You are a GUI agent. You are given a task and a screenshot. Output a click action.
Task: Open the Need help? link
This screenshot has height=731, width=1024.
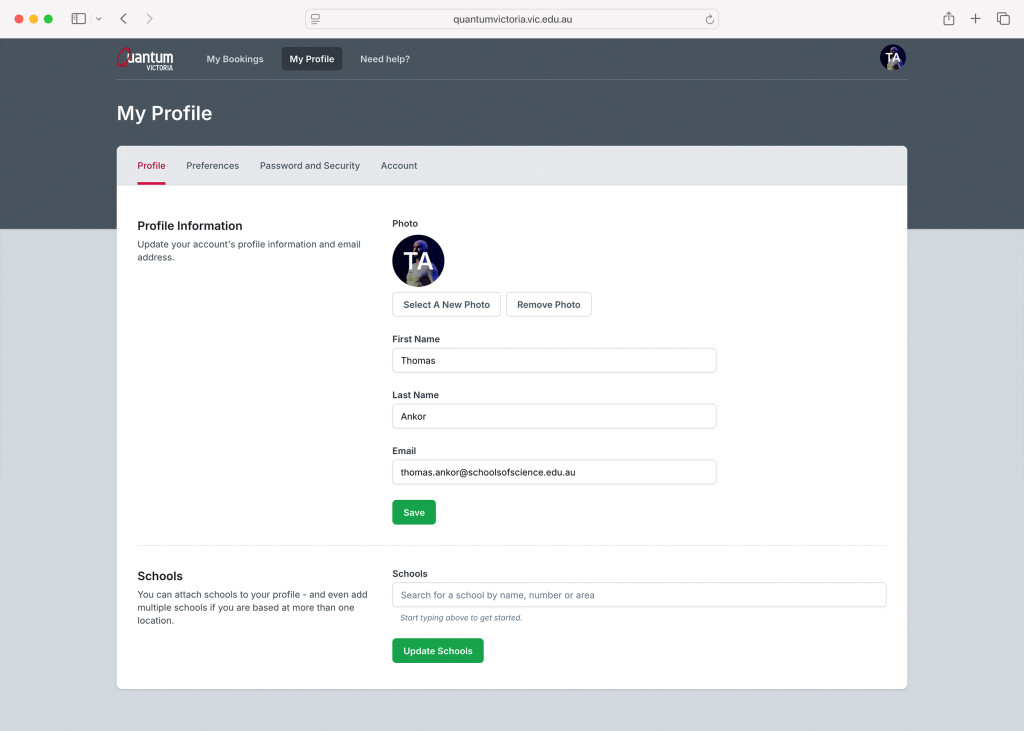(385, 59)
